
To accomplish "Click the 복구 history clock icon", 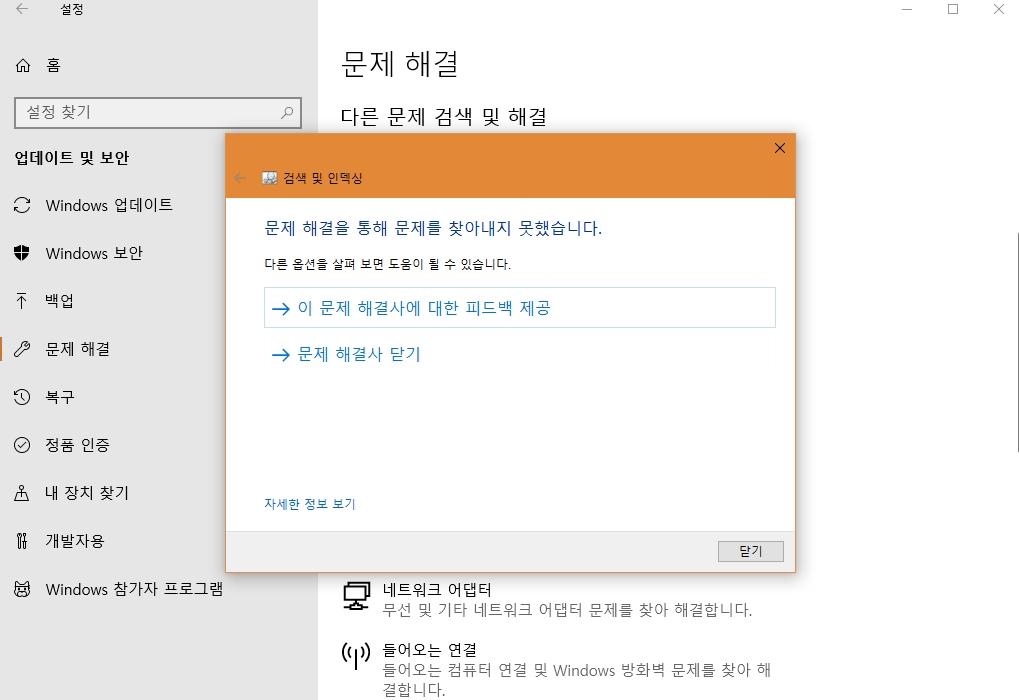I will [x=22, y=397].
